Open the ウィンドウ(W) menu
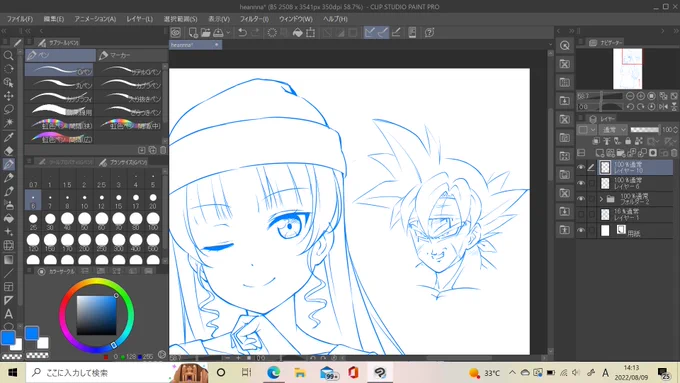 click(296, 19)
